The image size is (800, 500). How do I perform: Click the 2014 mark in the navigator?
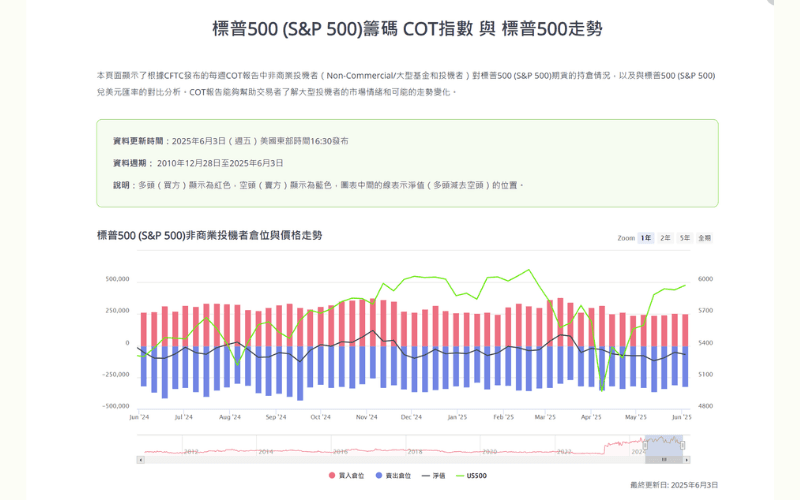point(265,452)
